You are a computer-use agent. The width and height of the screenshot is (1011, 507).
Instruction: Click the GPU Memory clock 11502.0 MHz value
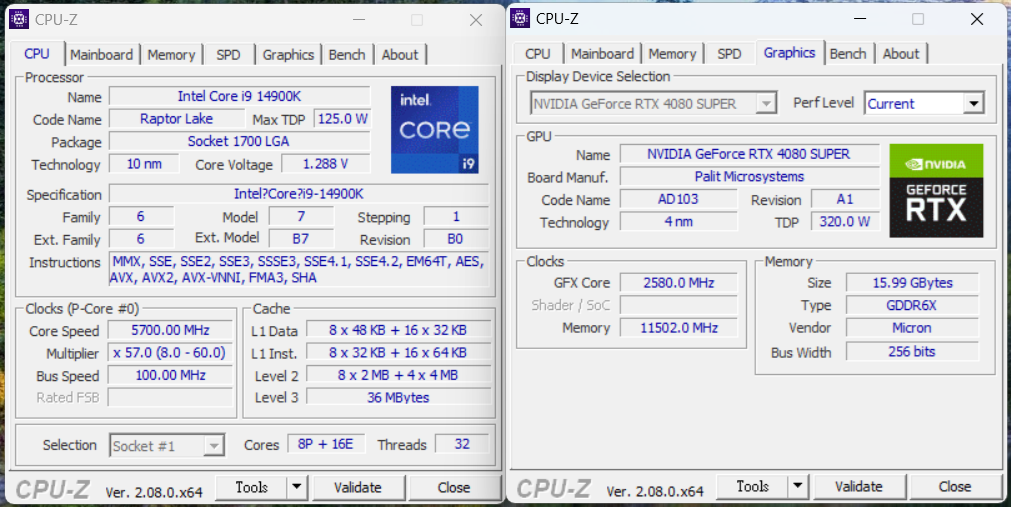pyautogui.click(x=678, y=327)
